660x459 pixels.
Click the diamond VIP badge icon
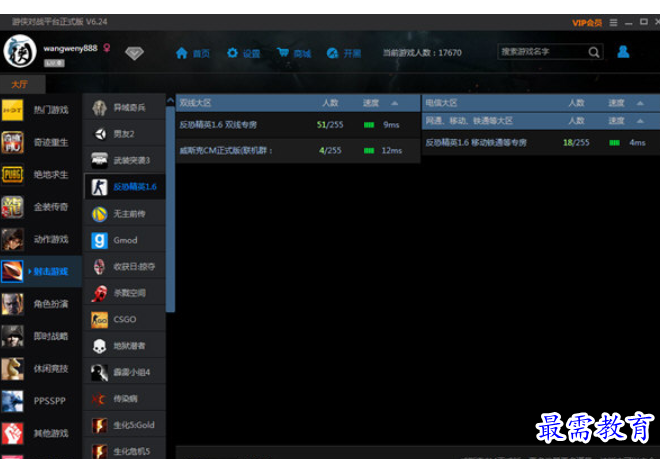coord(134,53)
